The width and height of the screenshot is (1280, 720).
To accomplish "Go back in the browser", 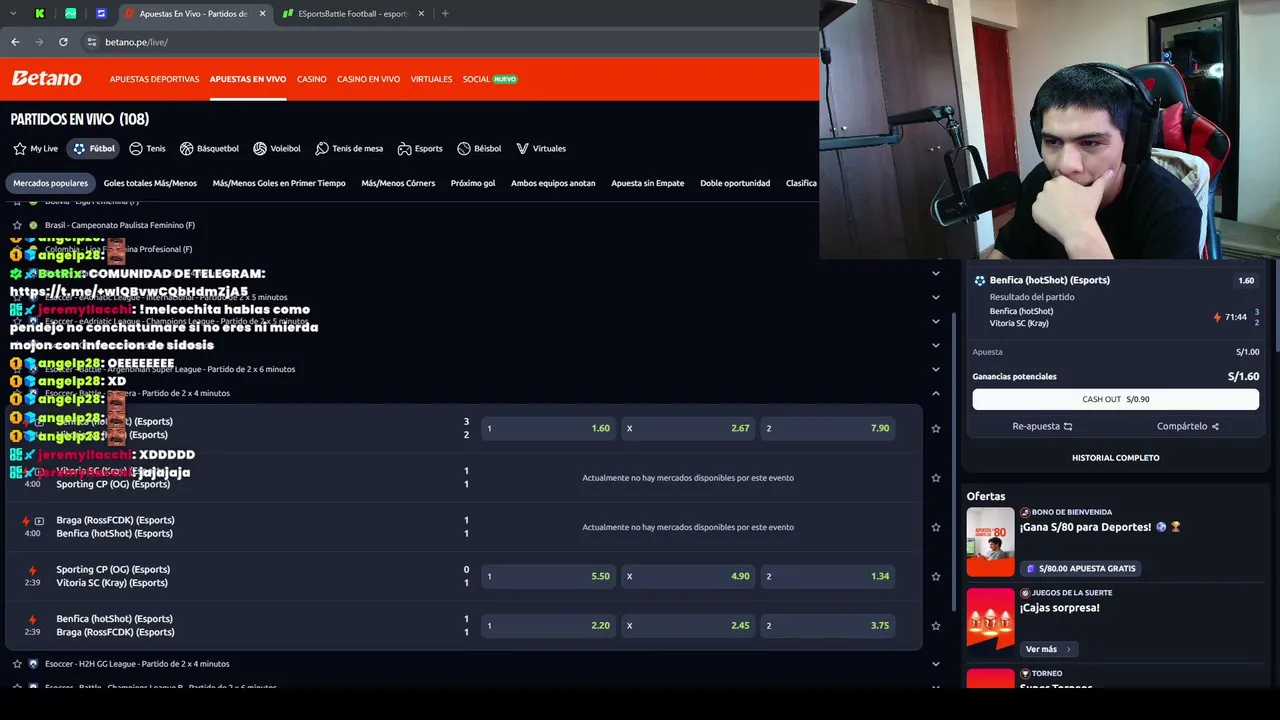I will (x=15, y=42).
